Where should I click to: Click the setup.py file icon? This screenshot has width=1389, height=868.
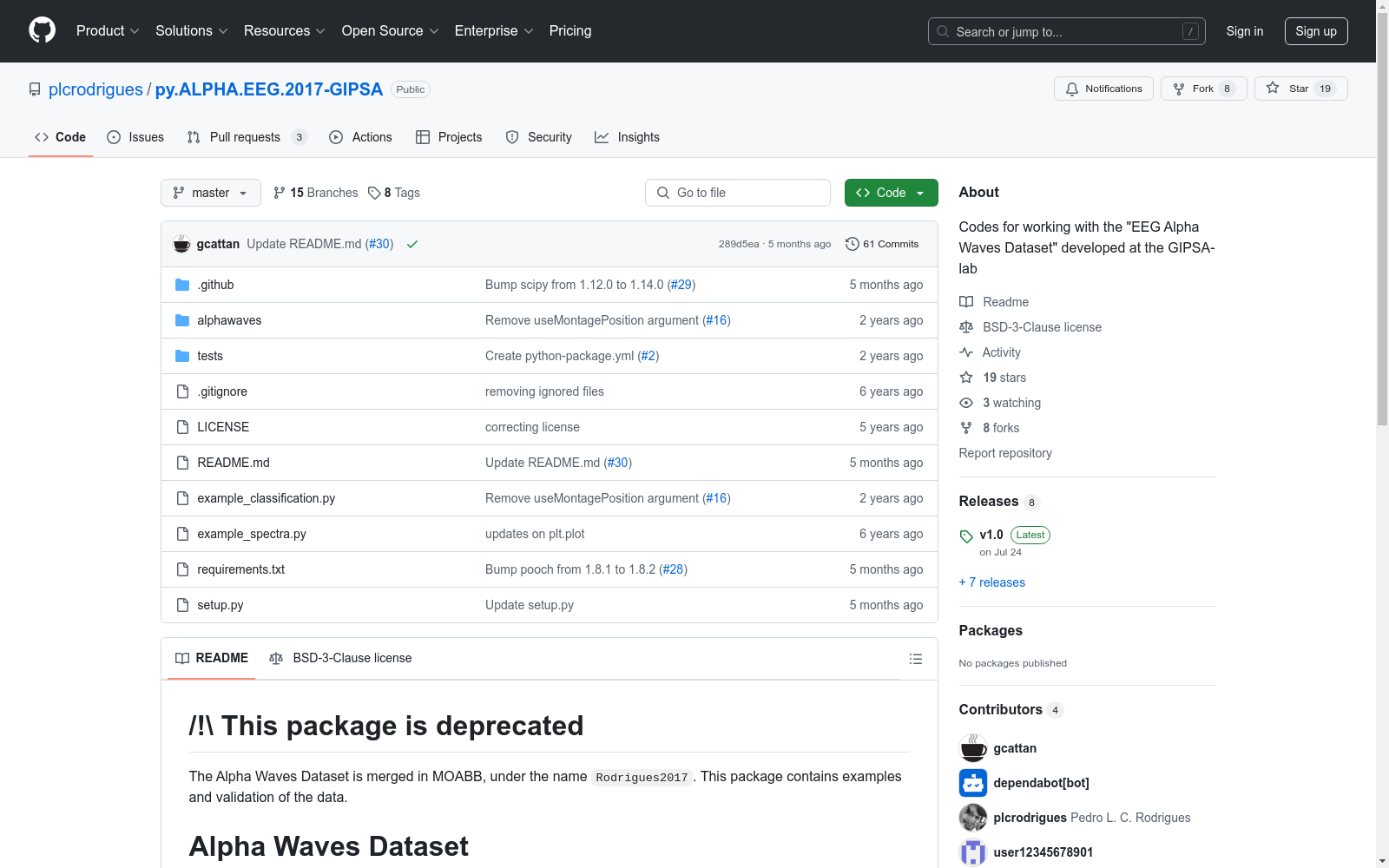182,605
